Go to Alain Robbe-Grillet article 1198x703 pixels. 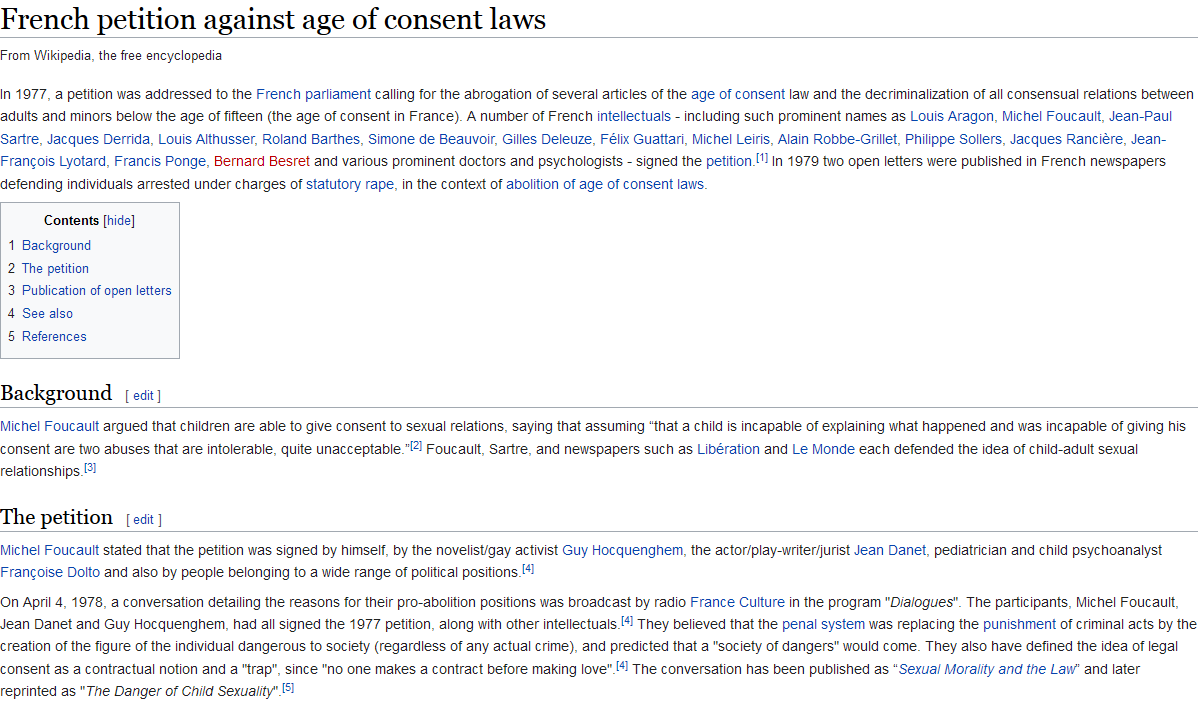pyautogui.click(x=837, y=139)
